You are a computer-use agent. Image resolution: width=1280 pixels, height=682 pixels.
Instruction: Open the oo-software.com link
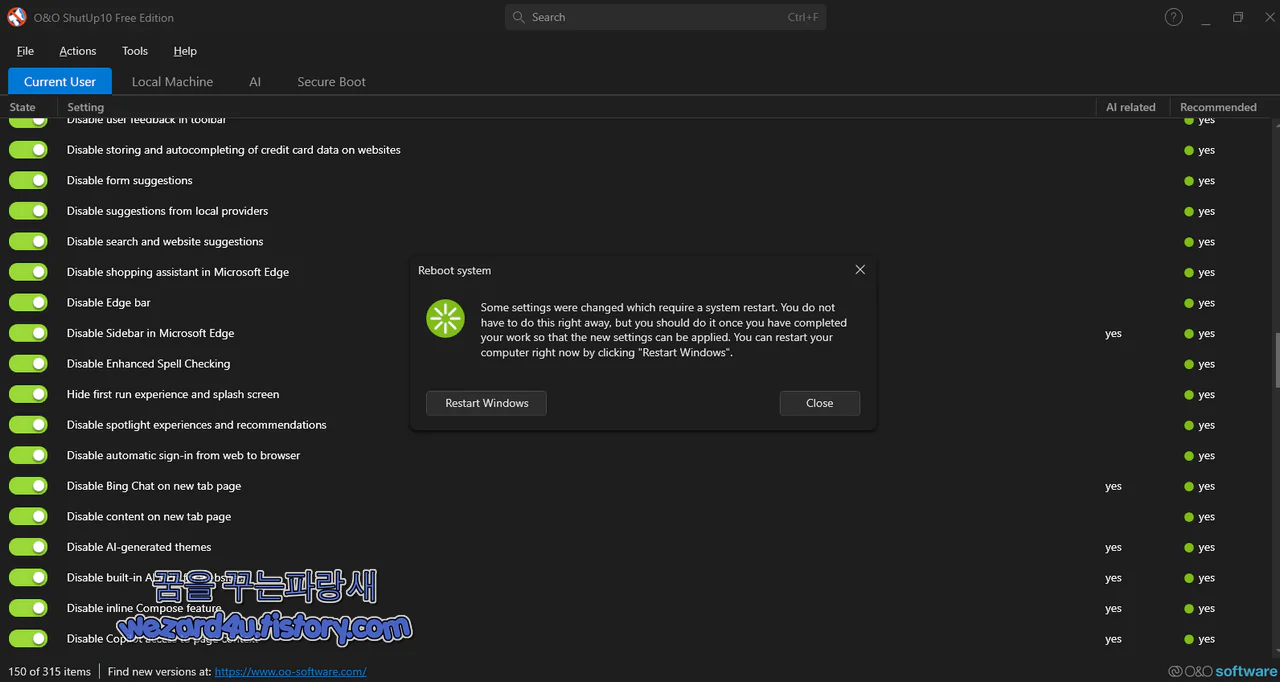(x=290, y=671)
